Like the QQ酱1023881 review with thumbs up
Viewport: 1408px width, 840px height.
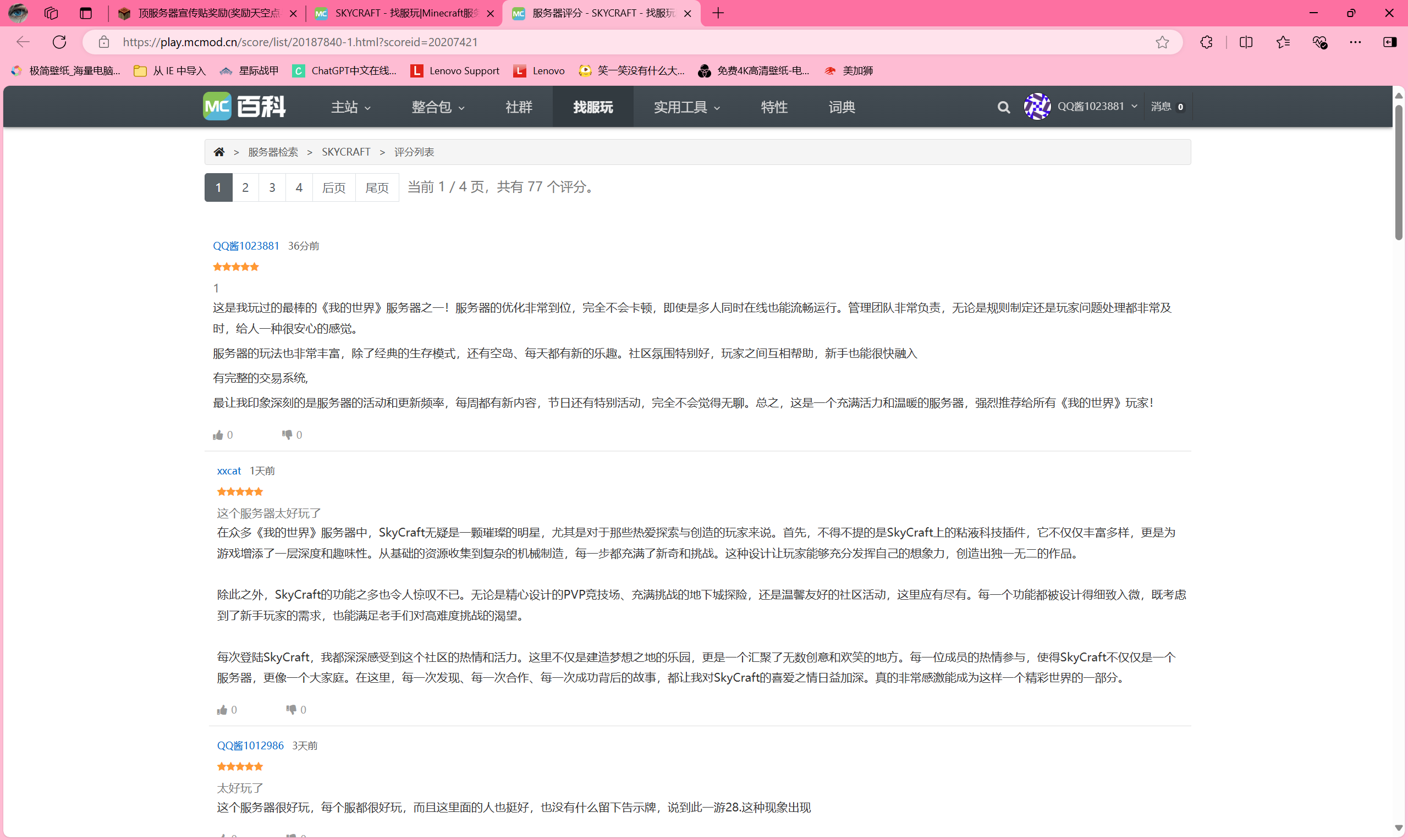pos(218,435)
